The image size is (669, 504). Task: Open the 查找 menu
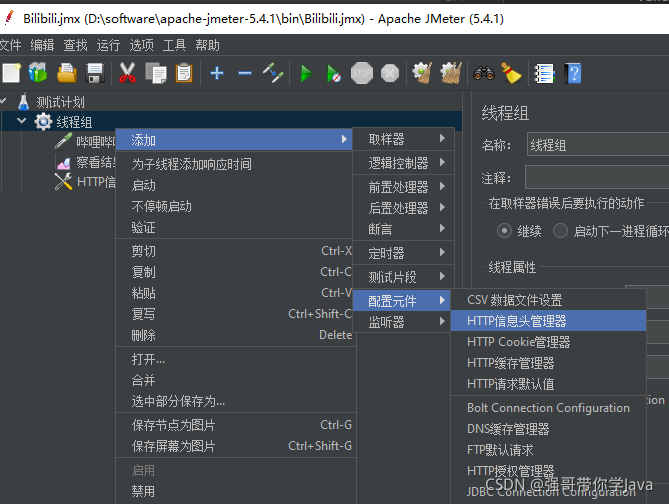[x=75, y=45]
